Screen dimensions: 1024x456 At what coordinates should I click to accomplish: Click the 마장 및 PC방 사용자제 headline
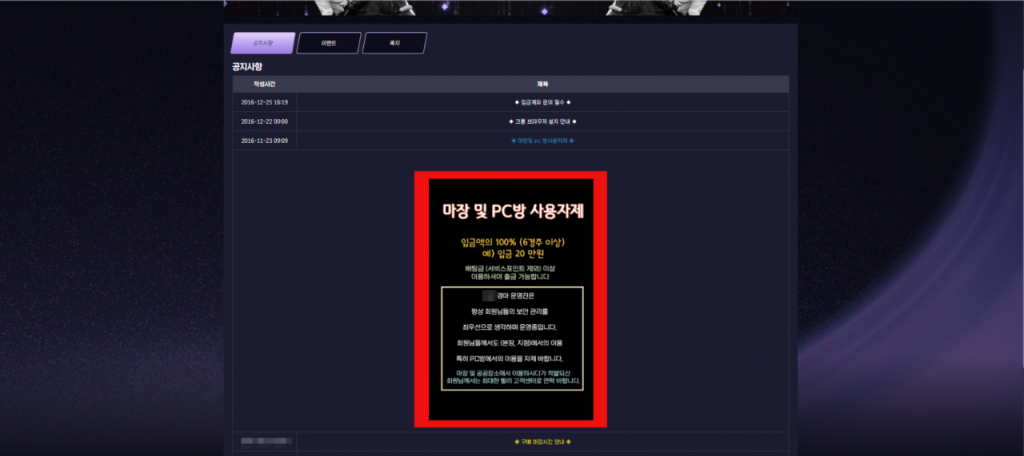511,212
